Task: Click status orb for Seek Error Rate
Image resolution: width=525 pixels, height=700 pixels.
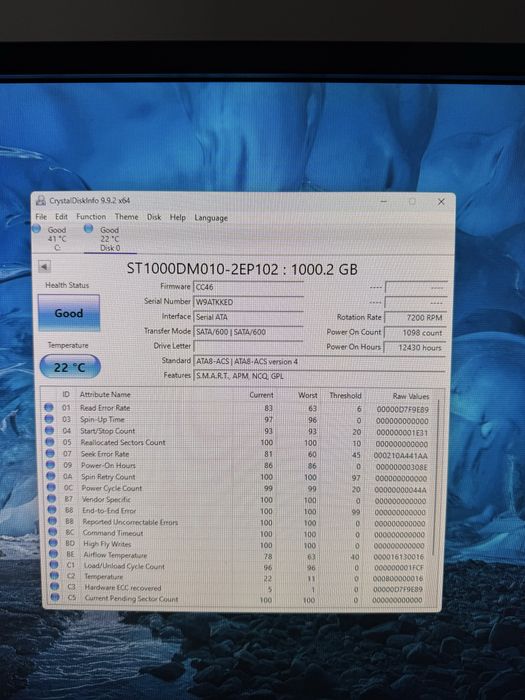Action: 50,454
